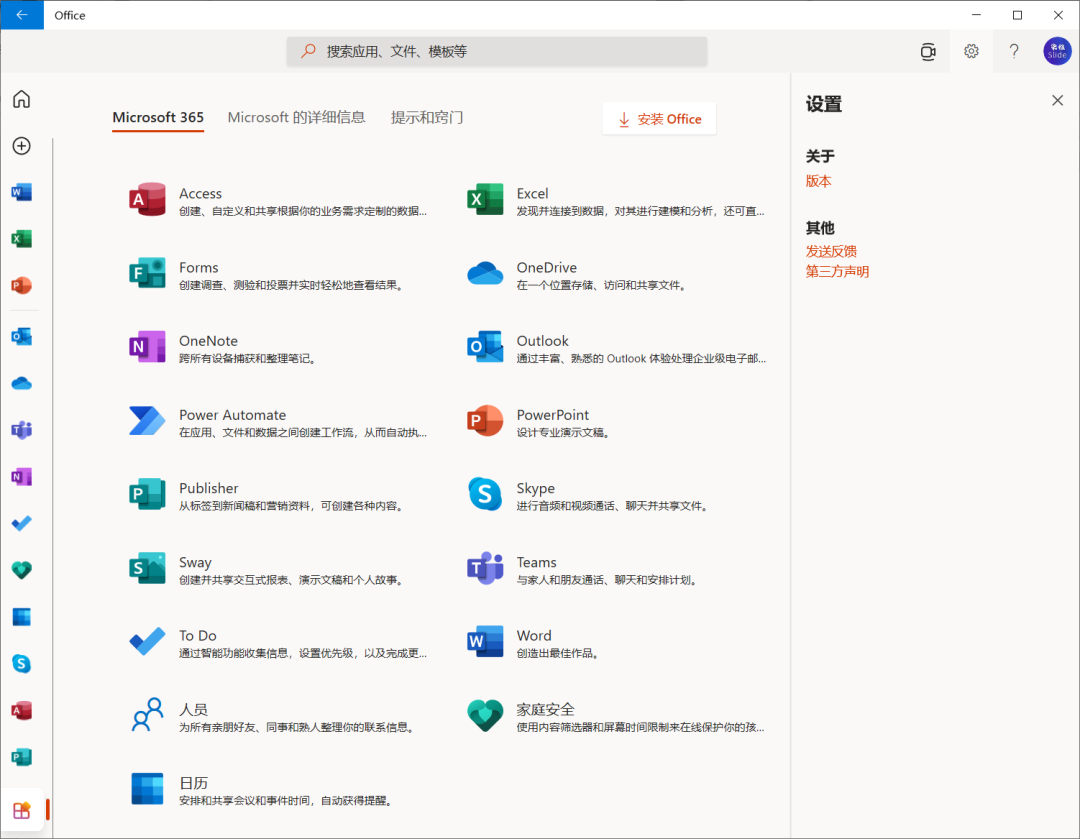Open OneDrive from the left sidebar
1080x839 pixels.
(21, 384)
